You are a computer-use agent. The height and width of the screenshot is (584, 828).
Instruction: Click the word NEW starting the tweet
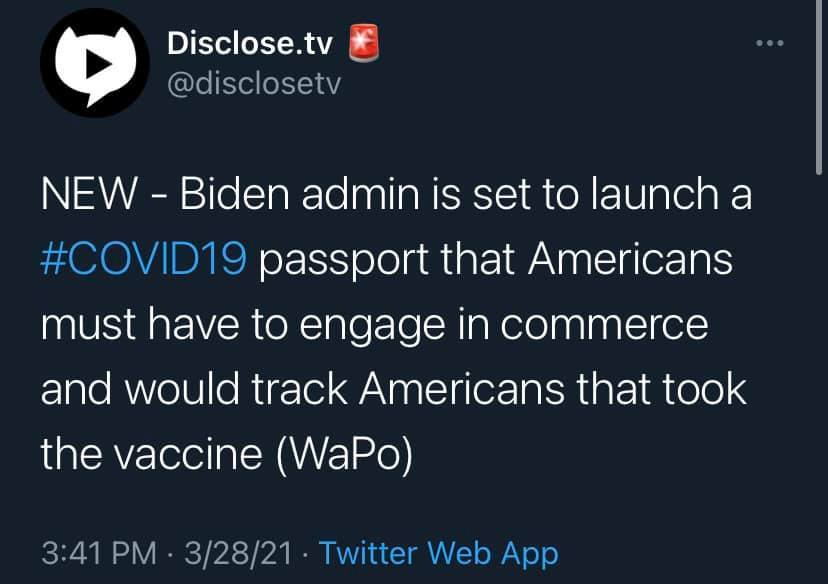click(x=89, y=194)
